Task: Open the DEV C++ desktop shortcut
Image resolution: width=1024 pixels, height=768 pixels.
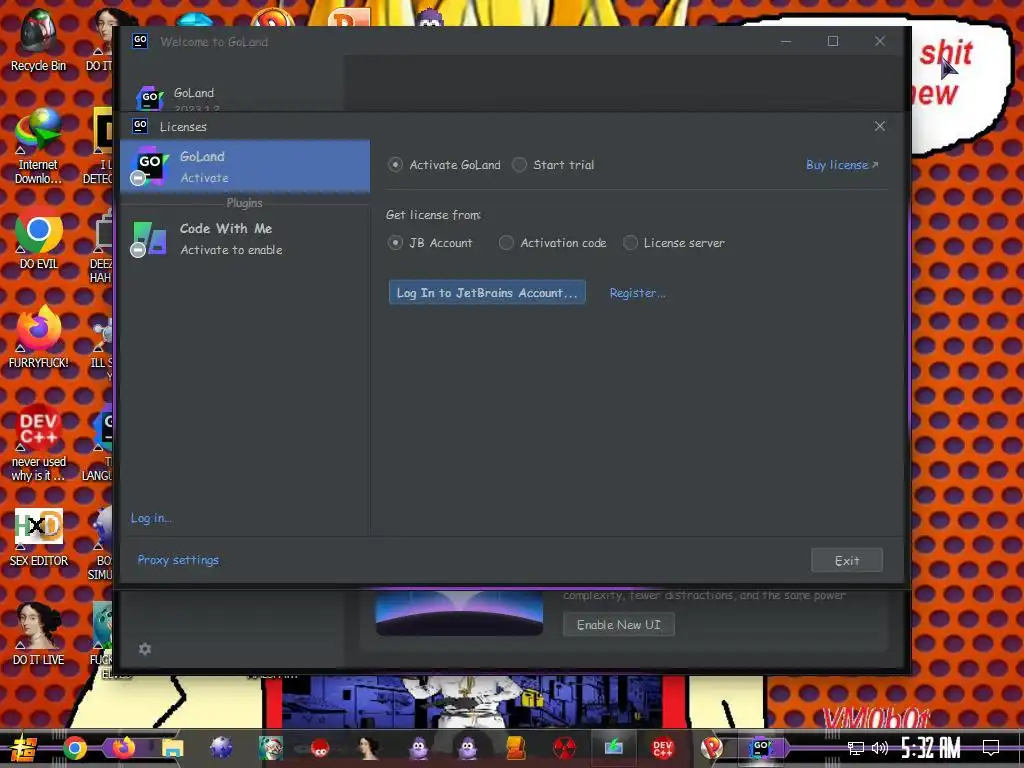Action: click(x=38, y=444)
